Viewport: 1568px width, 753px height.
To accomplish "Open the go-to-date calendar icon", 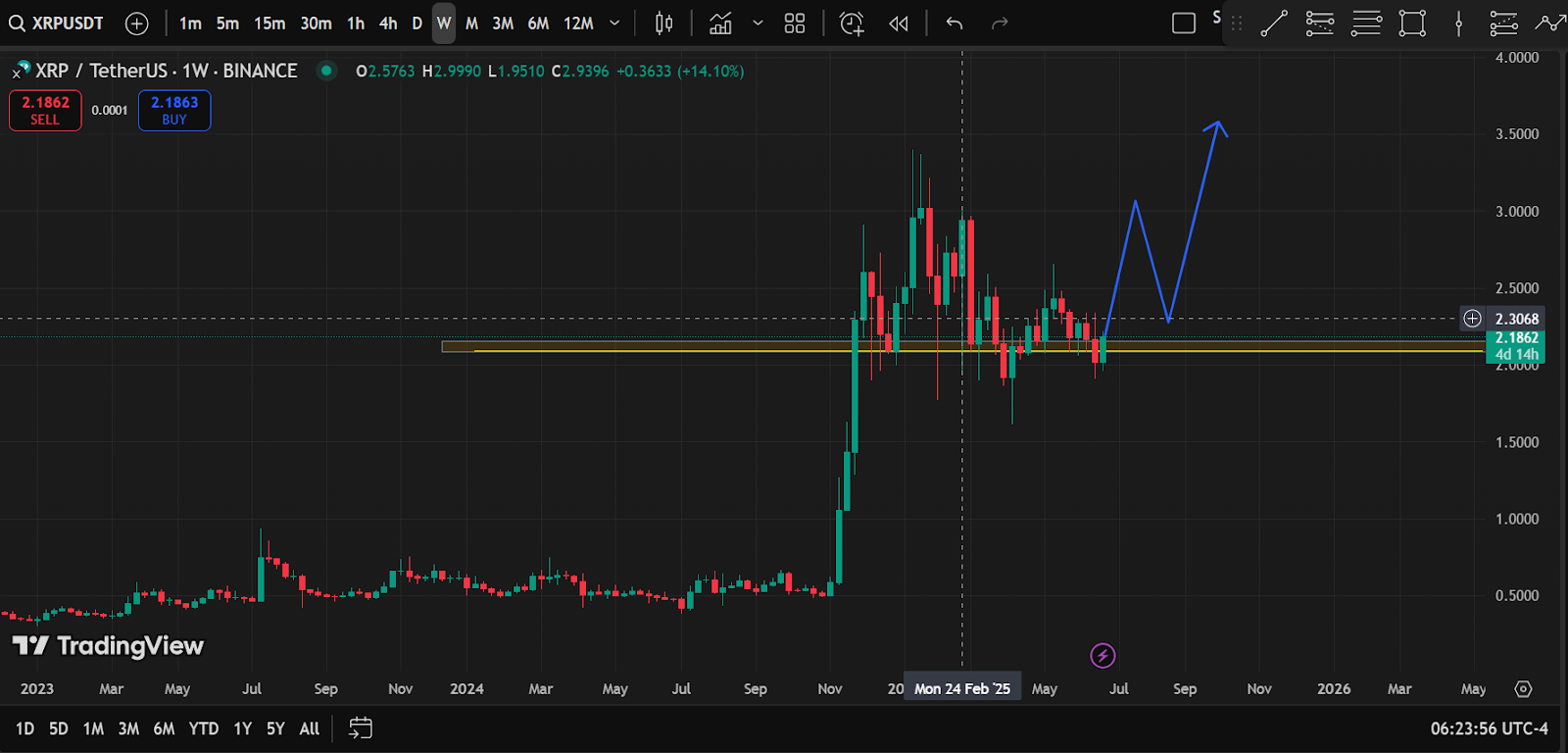I will (361, 728).
